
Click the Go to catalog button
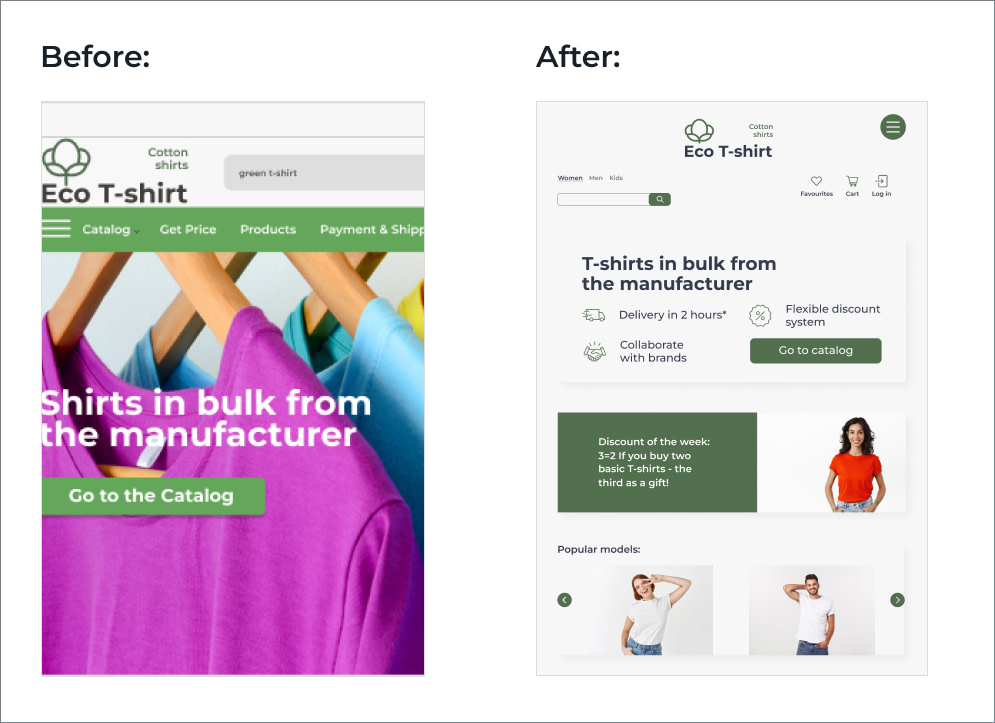(x=815, y=350)
